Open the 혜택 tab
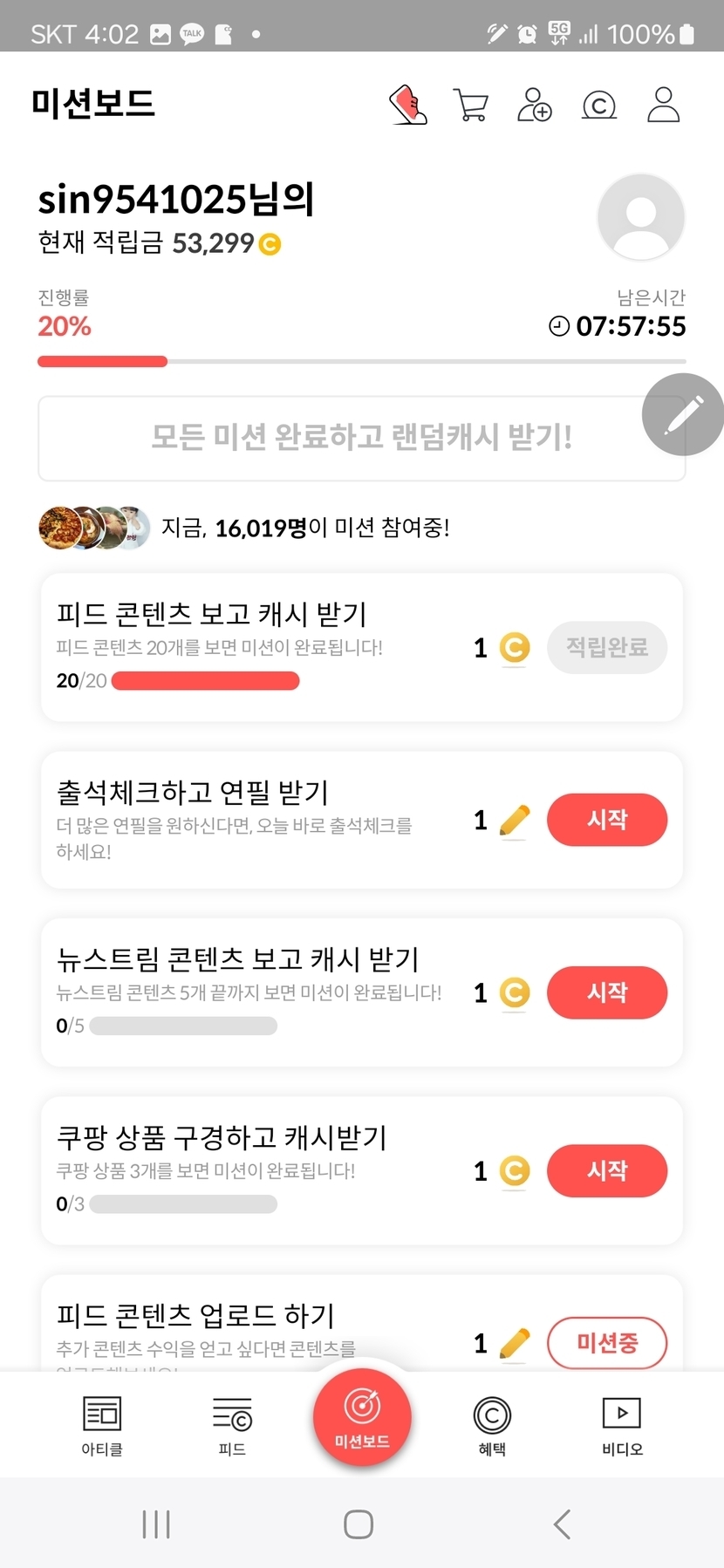Image resolution: width=724 pixels, height=1568 pixels. pos(492,1425)
